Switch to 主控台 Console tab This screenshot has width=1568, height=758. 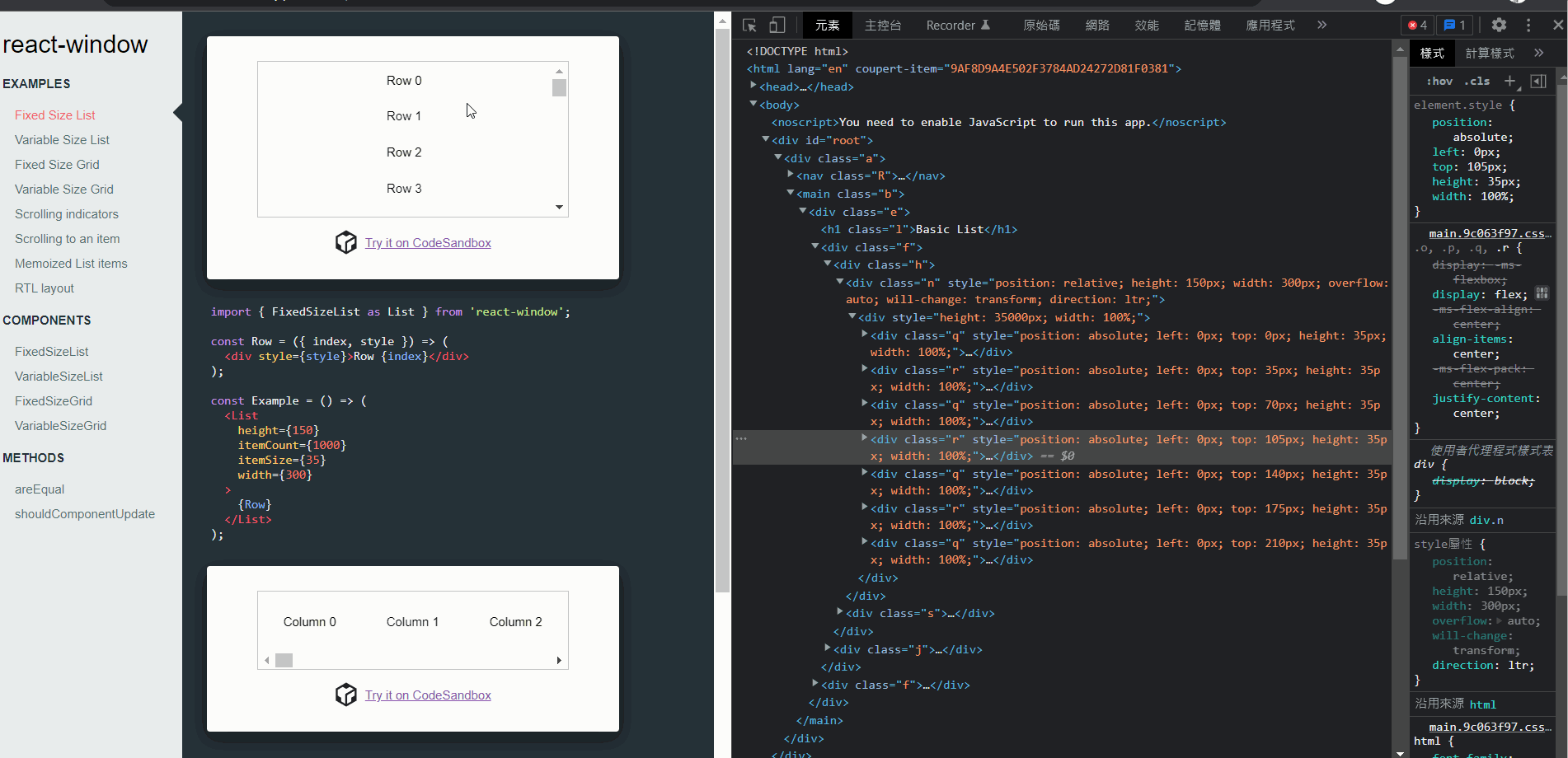[883, 26]
